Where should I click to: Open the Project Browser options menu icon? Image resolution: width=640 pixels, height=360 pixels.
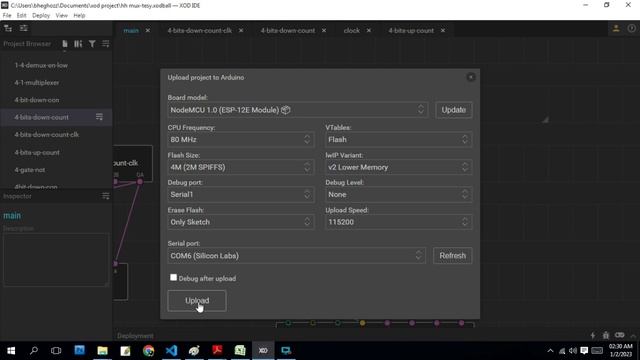coord(106,44)
